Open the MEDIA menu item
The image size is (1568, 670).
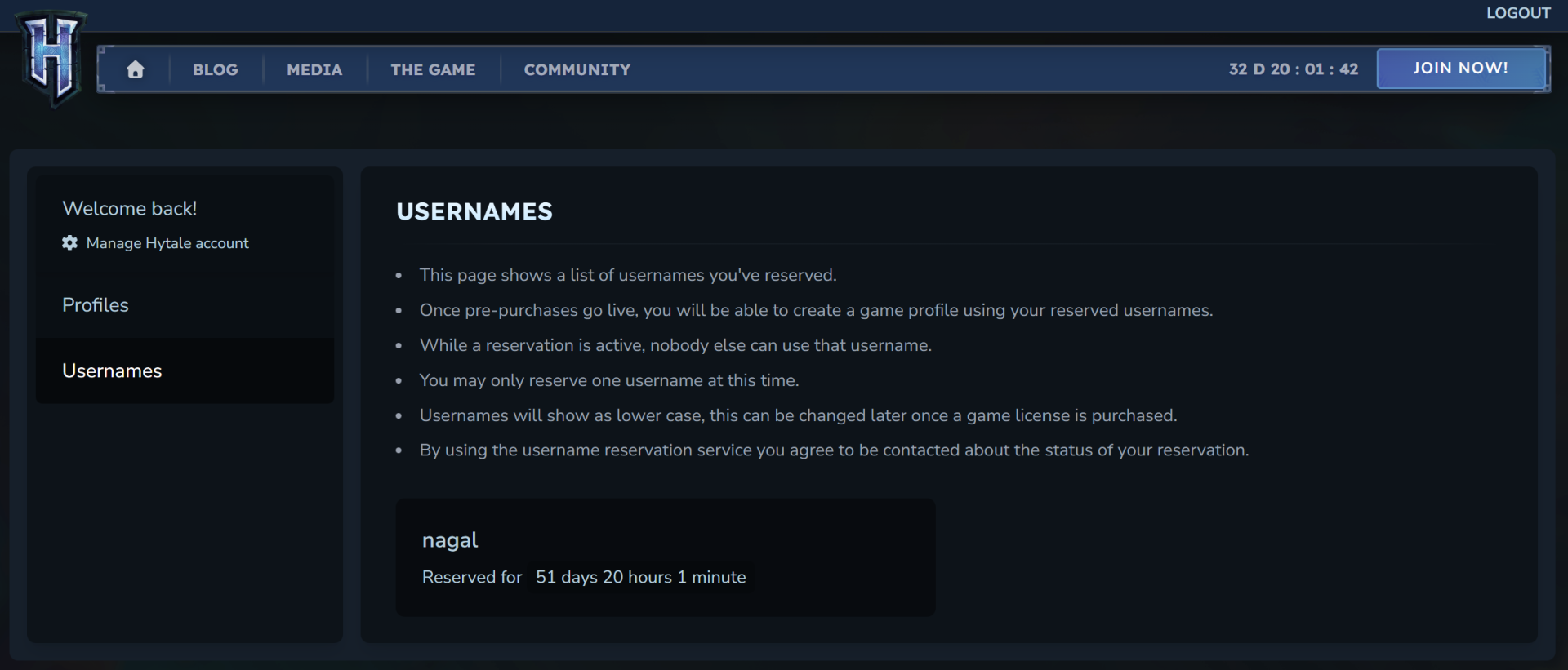(314, 69)
